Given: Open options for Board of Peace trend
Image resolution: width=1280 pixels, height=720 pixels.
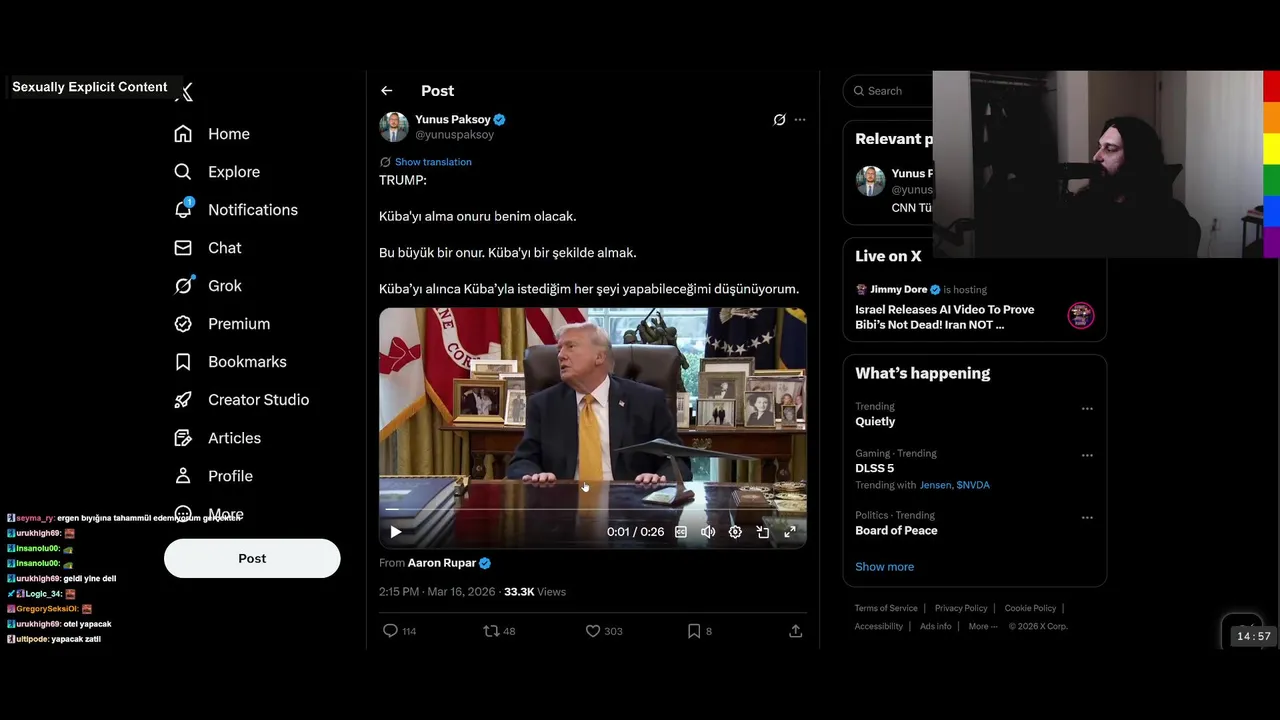Looking at the screenshot, I should click(x=1087, y=518).
